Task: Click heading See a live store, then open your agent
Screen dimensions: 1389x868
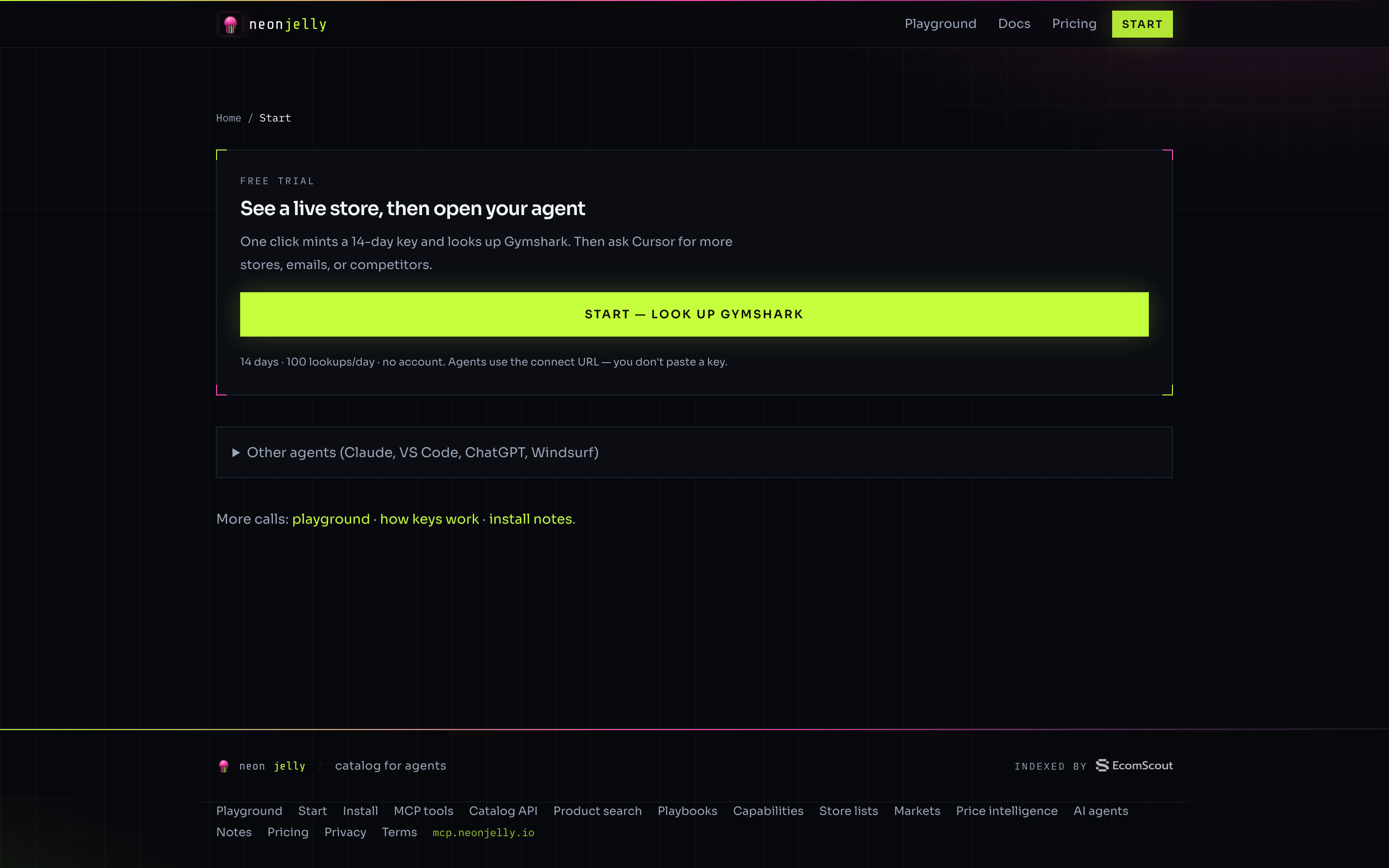Action: coord(412,208)
